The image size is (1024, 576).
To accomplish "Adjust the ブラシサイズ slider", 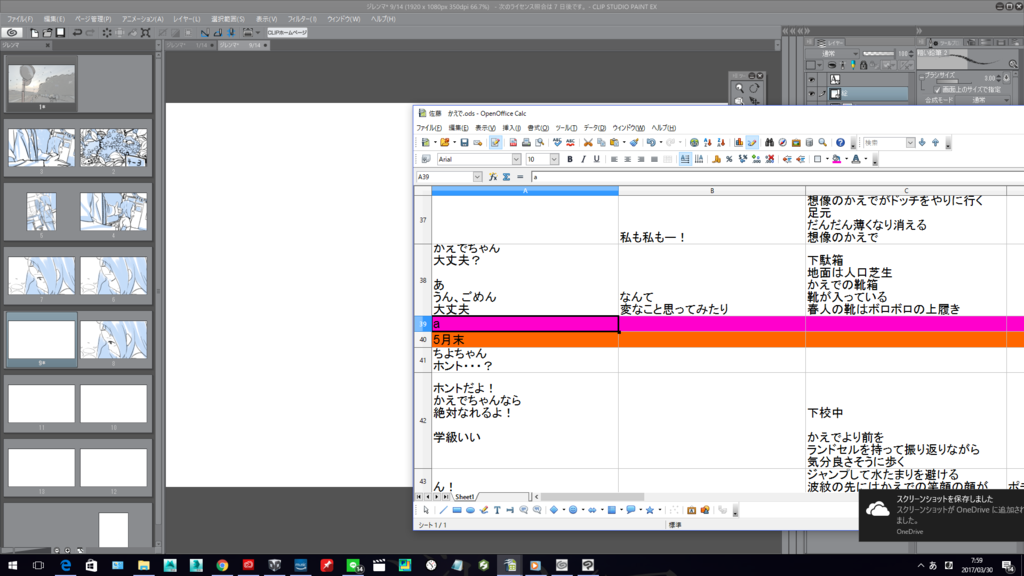I will [955, 80].
